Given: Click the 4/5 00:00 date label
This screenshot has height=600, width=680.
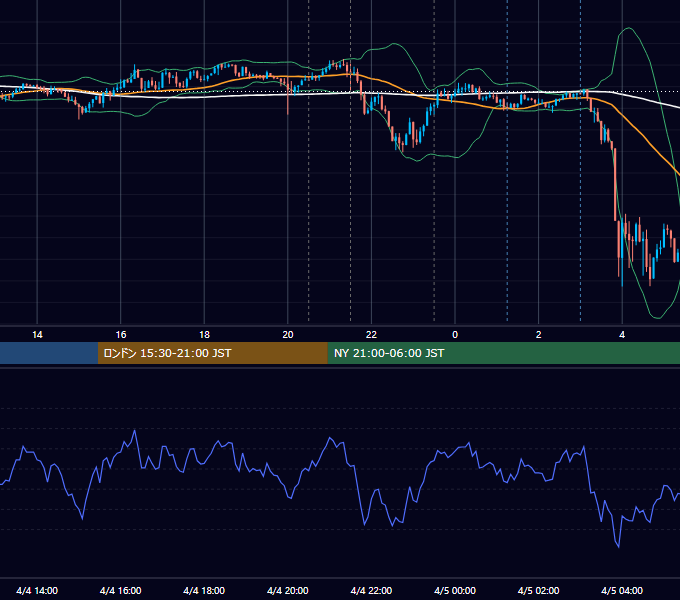Looking at the screenshot, I should [x=455, y=590].
